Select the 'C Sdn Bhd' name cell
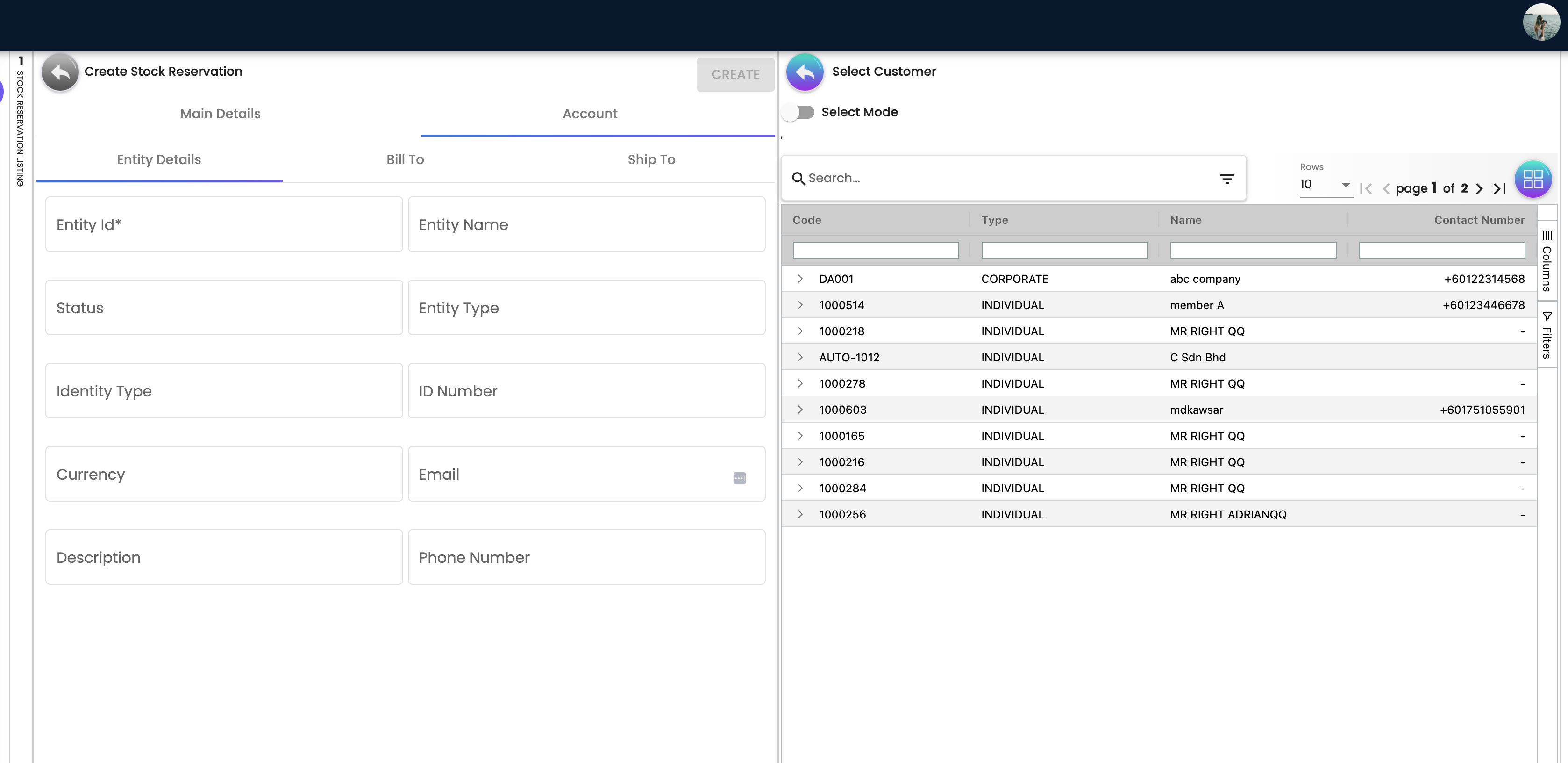The image size is (1568, 763). (1197, 358)
